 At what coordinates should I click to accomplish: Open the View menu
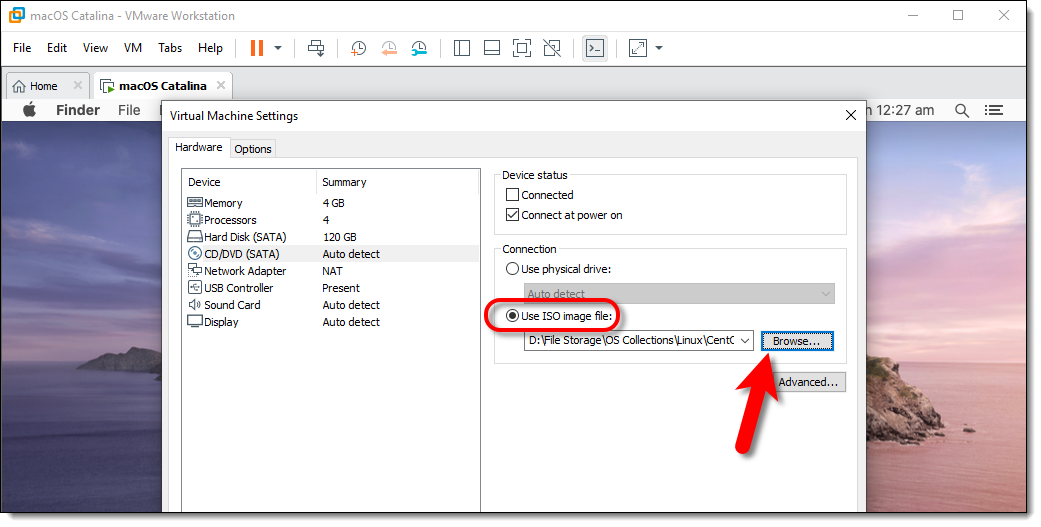(95, 48)
